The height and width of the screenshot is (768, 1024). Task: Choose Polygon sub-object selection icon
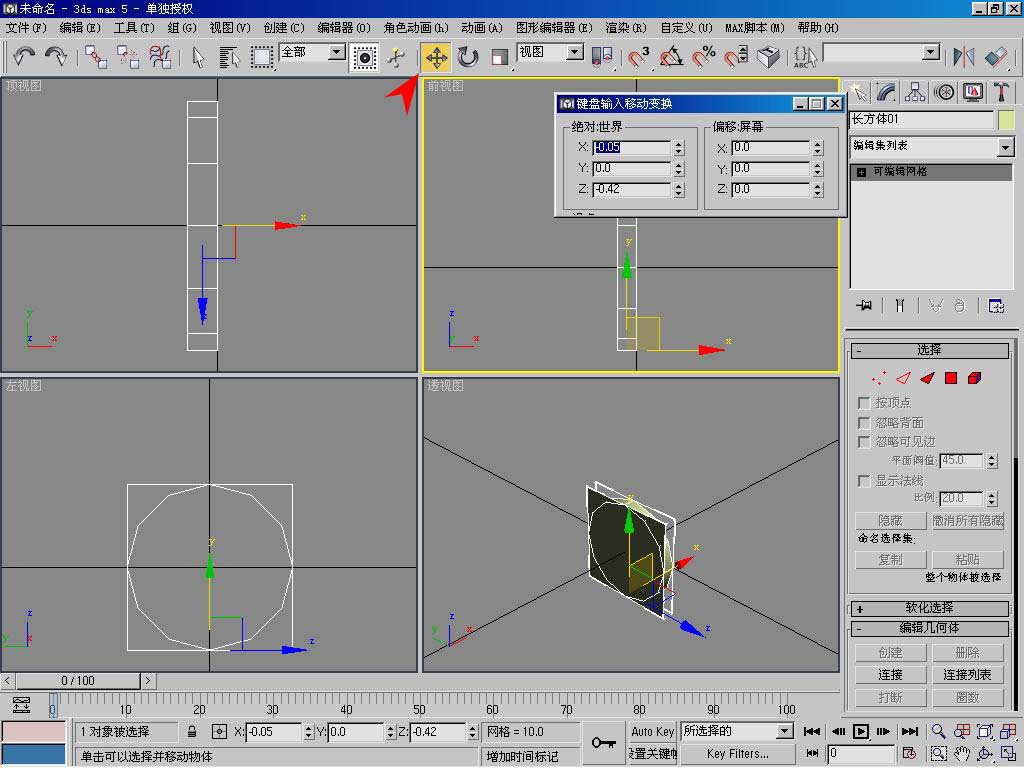click(951, 378)
